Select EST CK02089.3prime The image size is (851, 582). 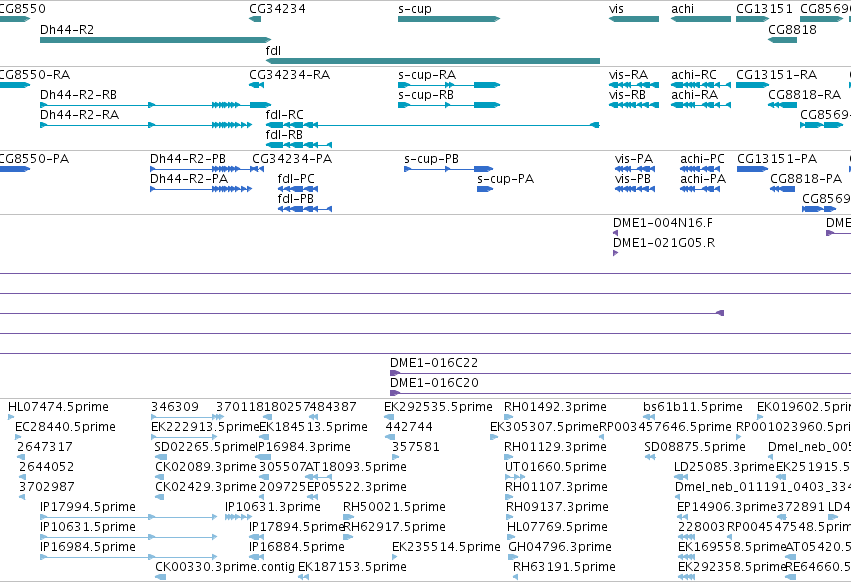[x=206, y=467]
